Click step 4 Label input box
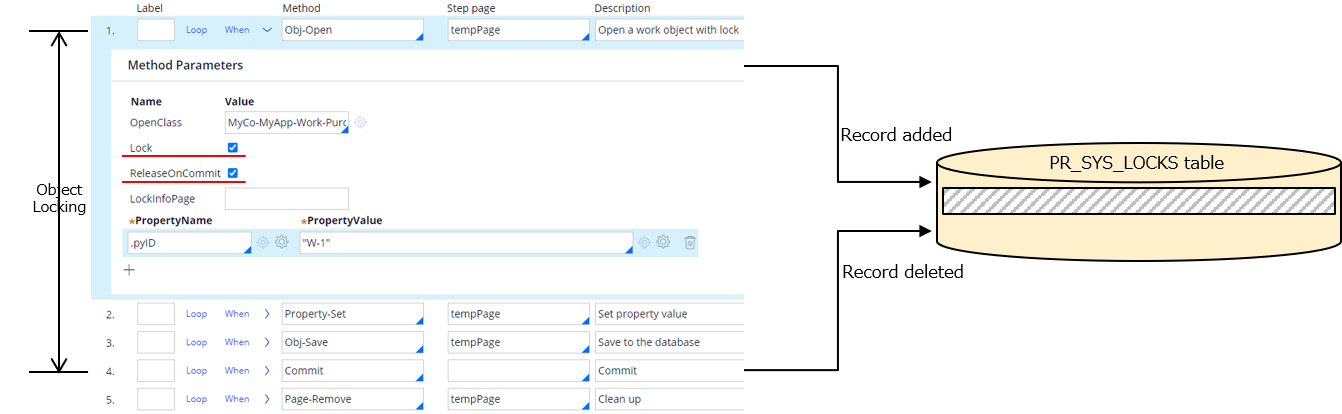This screenshot has height=414, width=1342. (x=156, y=370)
